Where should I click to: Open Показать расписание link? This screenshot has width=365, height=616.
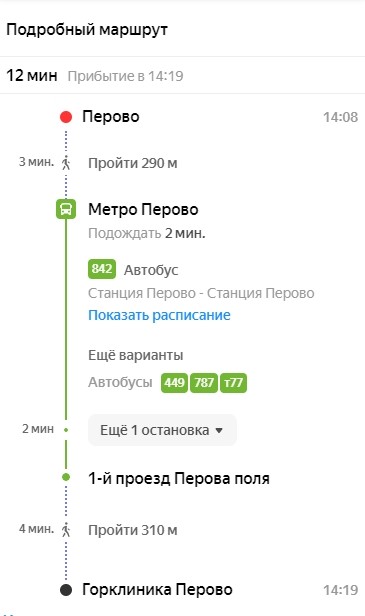[159, 315]
